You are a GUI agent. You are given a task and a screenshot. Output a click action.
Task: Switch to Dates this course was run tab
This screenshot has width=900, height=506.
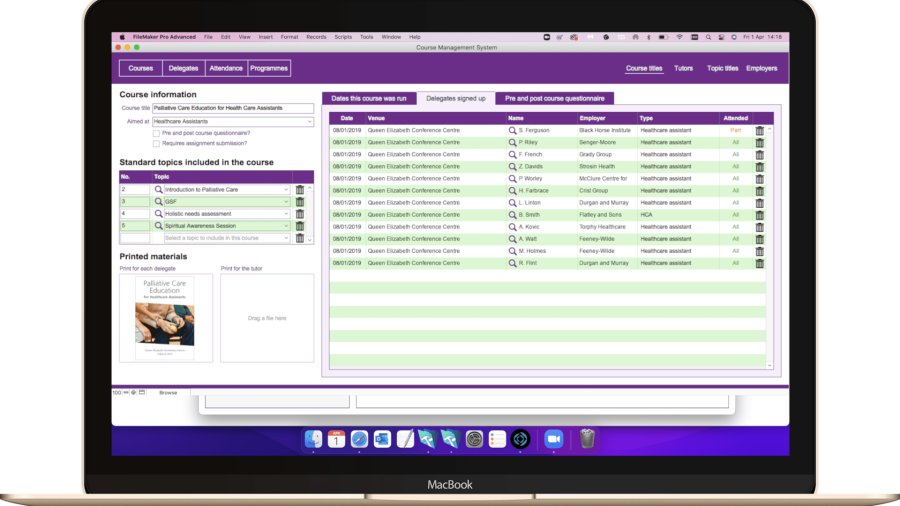tap(368, 98)
